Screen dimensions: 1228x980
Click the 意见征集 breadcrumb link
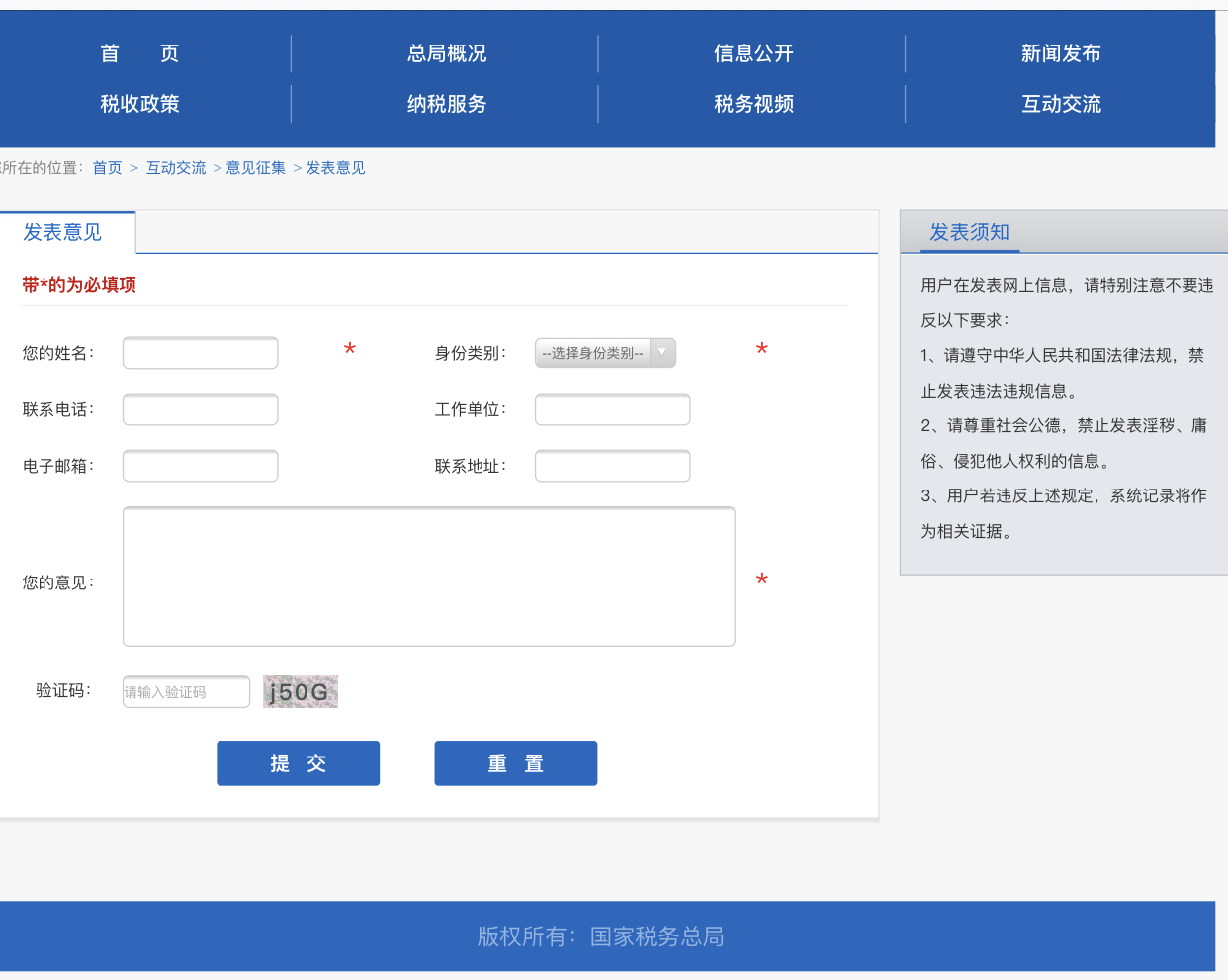point(256,168)
